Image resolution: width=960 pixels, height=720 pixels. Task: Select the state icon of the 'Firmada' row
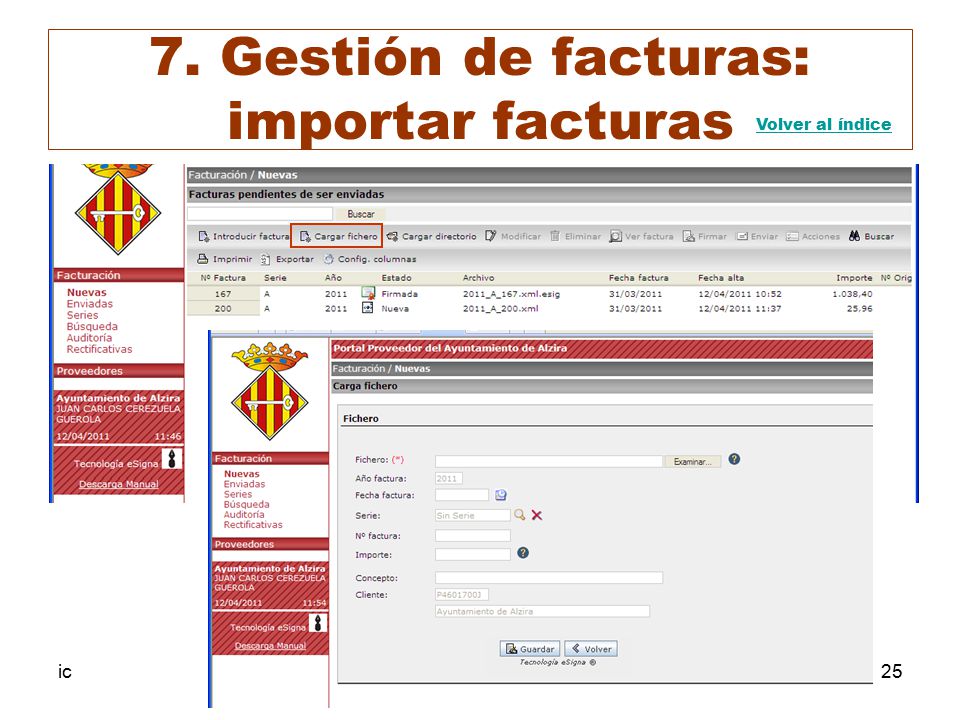368,293
